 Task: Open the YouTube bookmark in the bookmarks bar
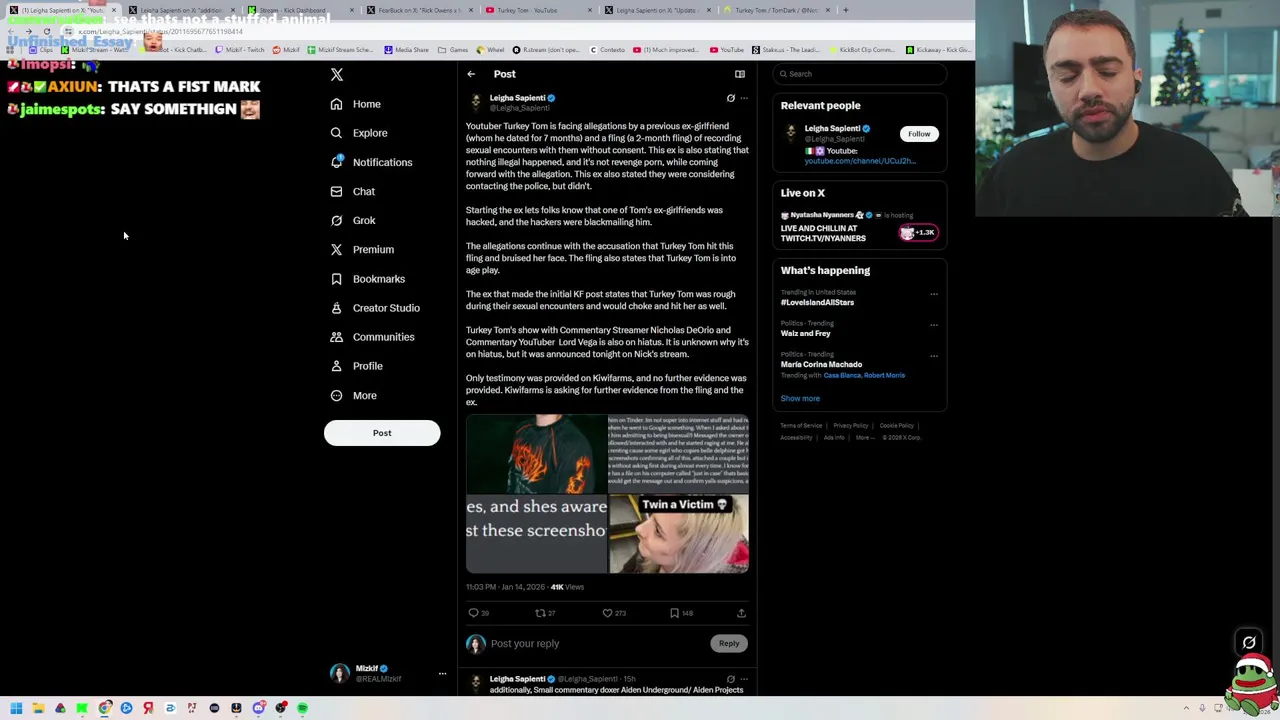click(x=727, y=50)
